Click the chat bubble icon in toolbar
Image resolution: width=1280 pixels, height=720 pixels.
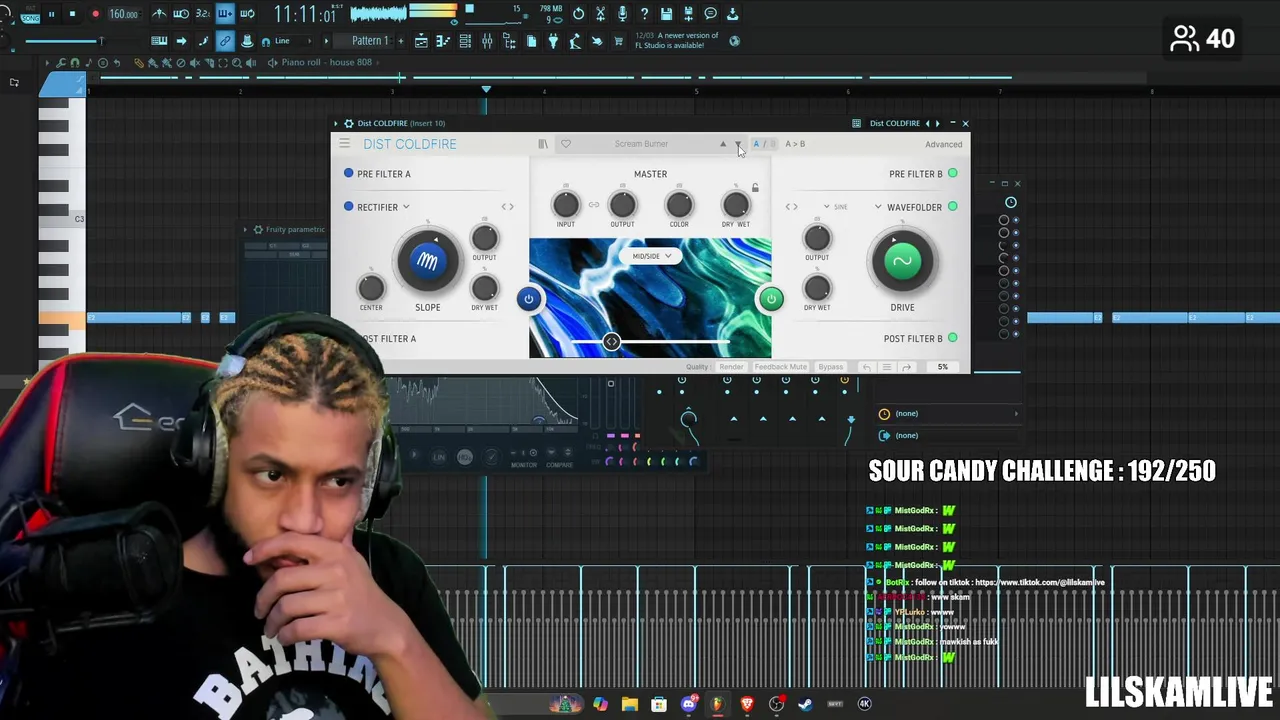pos(710,14)
